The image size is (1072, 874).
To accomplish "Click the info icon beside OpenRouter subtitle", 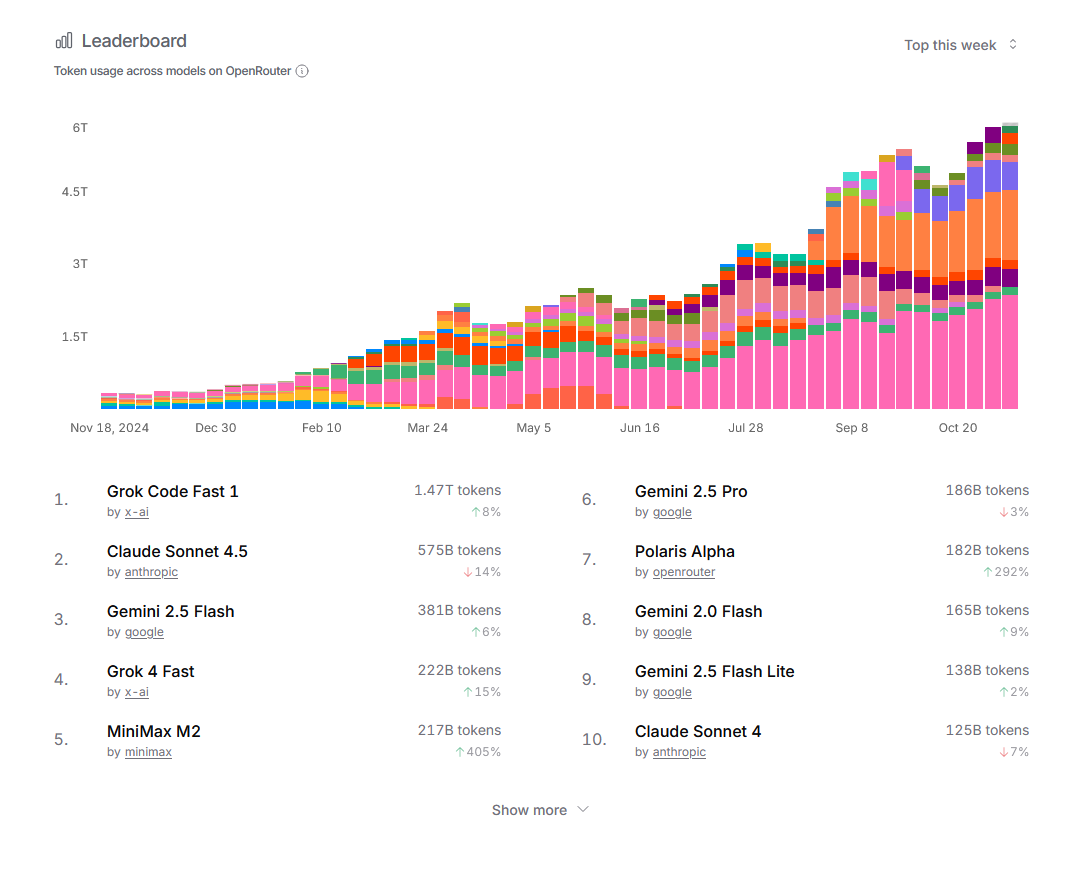I will tap(302, 71).
